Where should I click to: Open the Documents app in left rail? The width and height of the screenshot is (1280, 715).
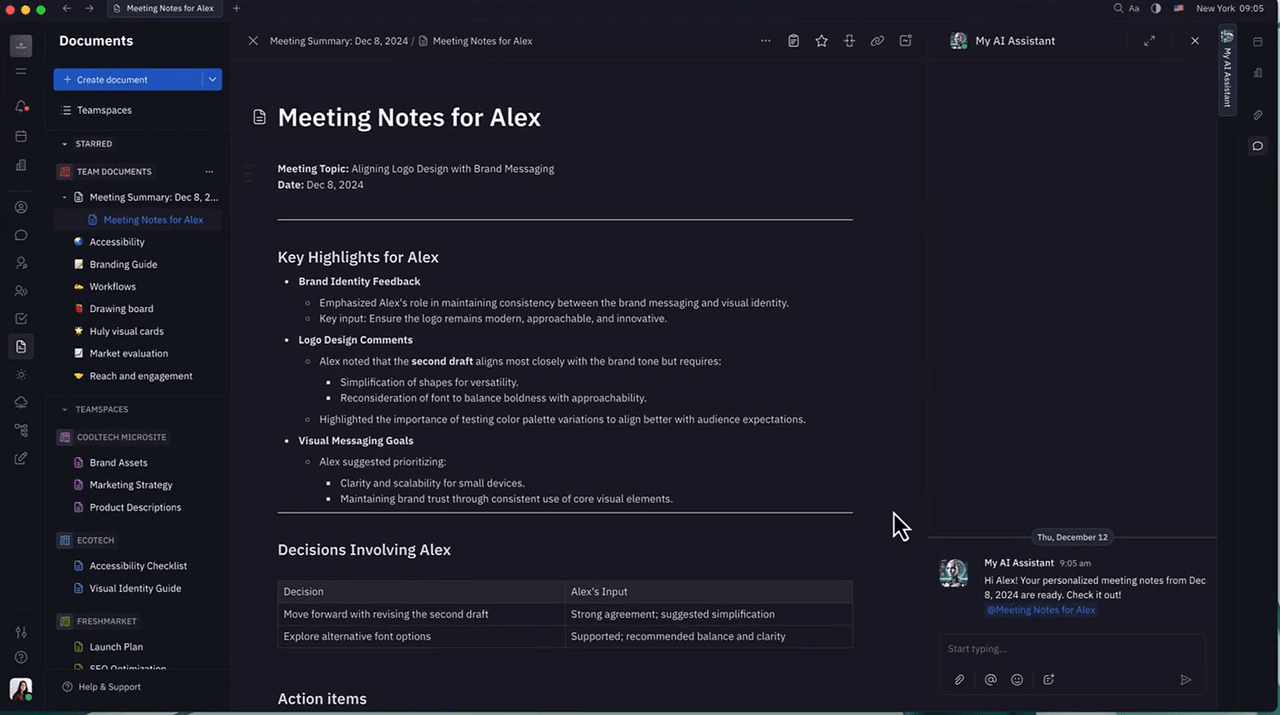(21, 347)
